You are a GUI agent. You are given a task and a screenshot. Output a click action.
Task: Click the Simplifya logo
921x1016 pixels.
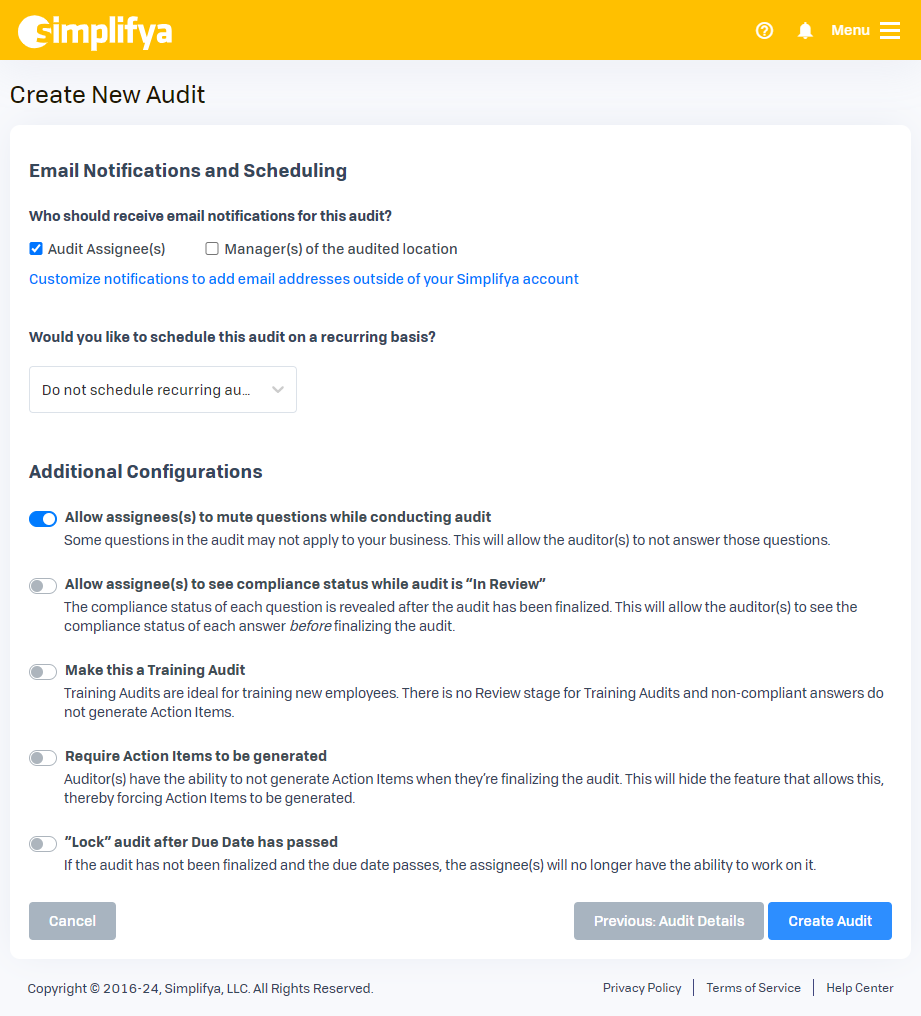point(95,31)
